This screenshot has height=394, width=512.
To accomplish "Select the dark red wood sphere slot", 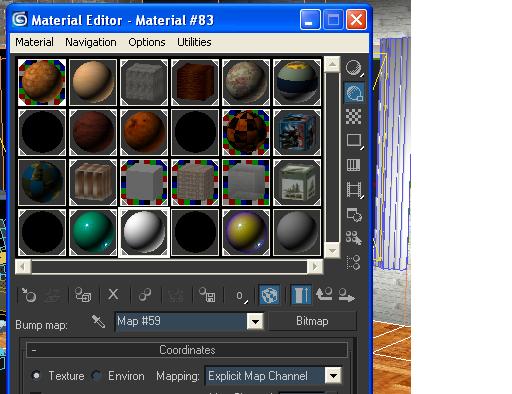I will click(93, 132).
